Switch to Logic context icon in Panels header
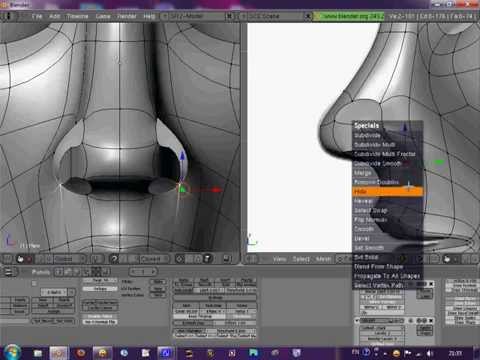Image resolution: width=480 pixels, height=360 pixels. click(59, 272)
